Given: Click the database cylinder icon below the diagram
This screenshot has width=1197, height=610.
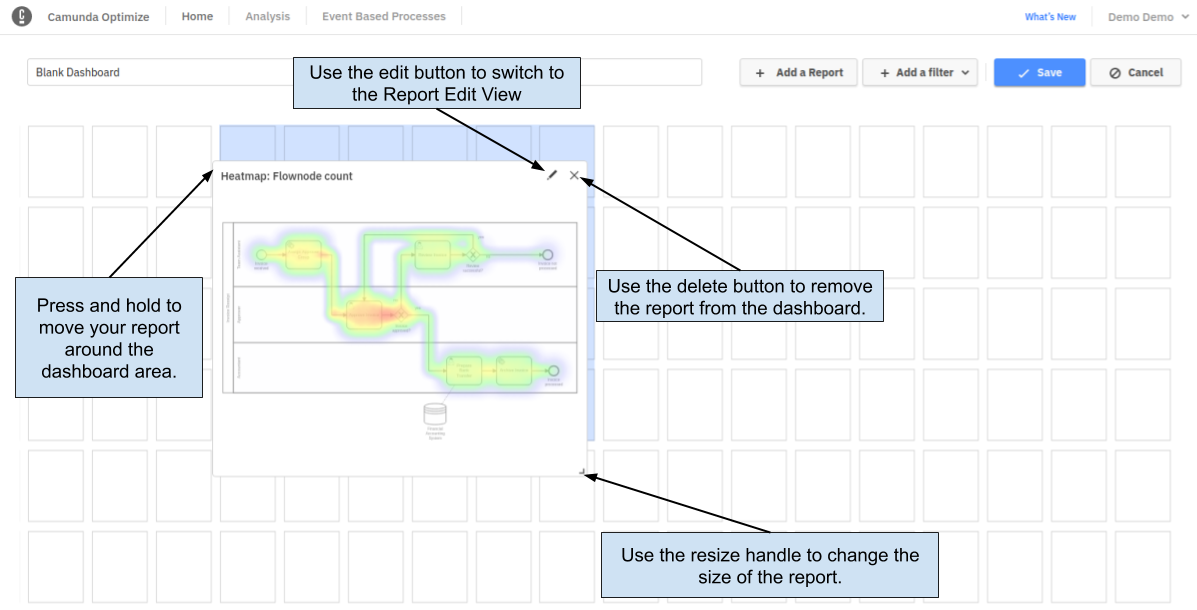Looking at the screenshot, I should [x=435, y=415].
